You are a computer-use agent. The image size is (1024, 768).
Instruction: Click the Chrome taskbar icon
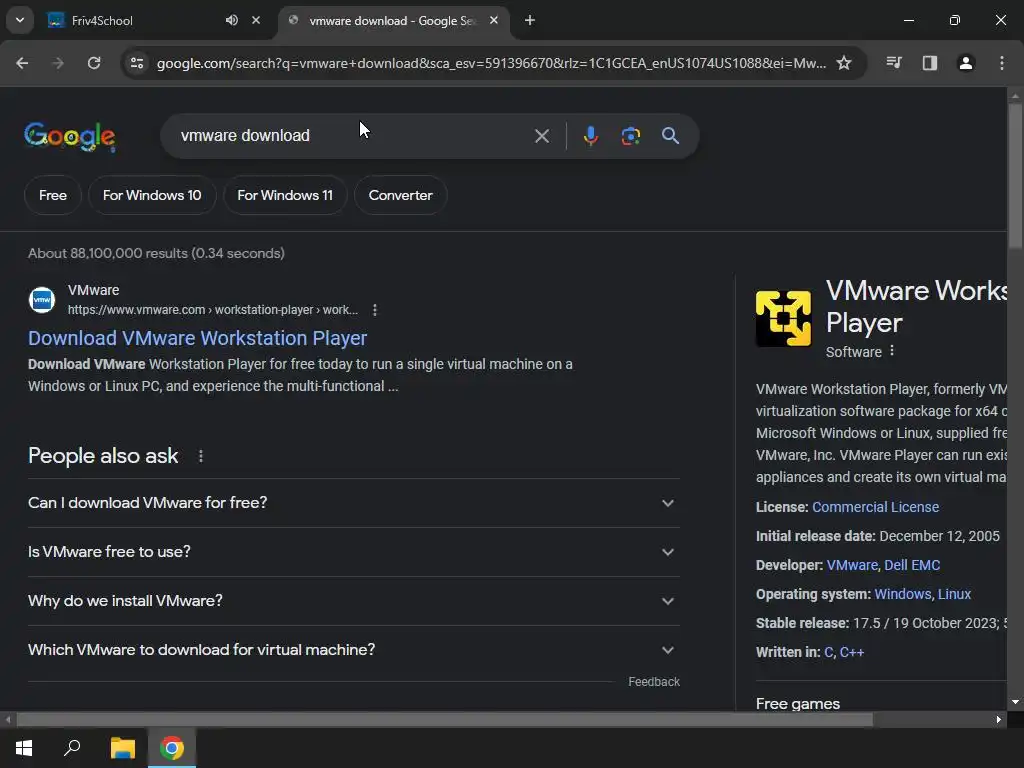pyautogui.click(x=172, y=748)
